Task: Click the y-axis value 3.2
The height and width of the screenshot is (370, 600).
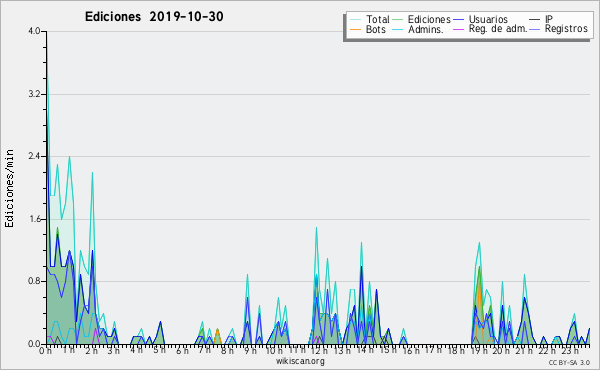Action: 34,94
